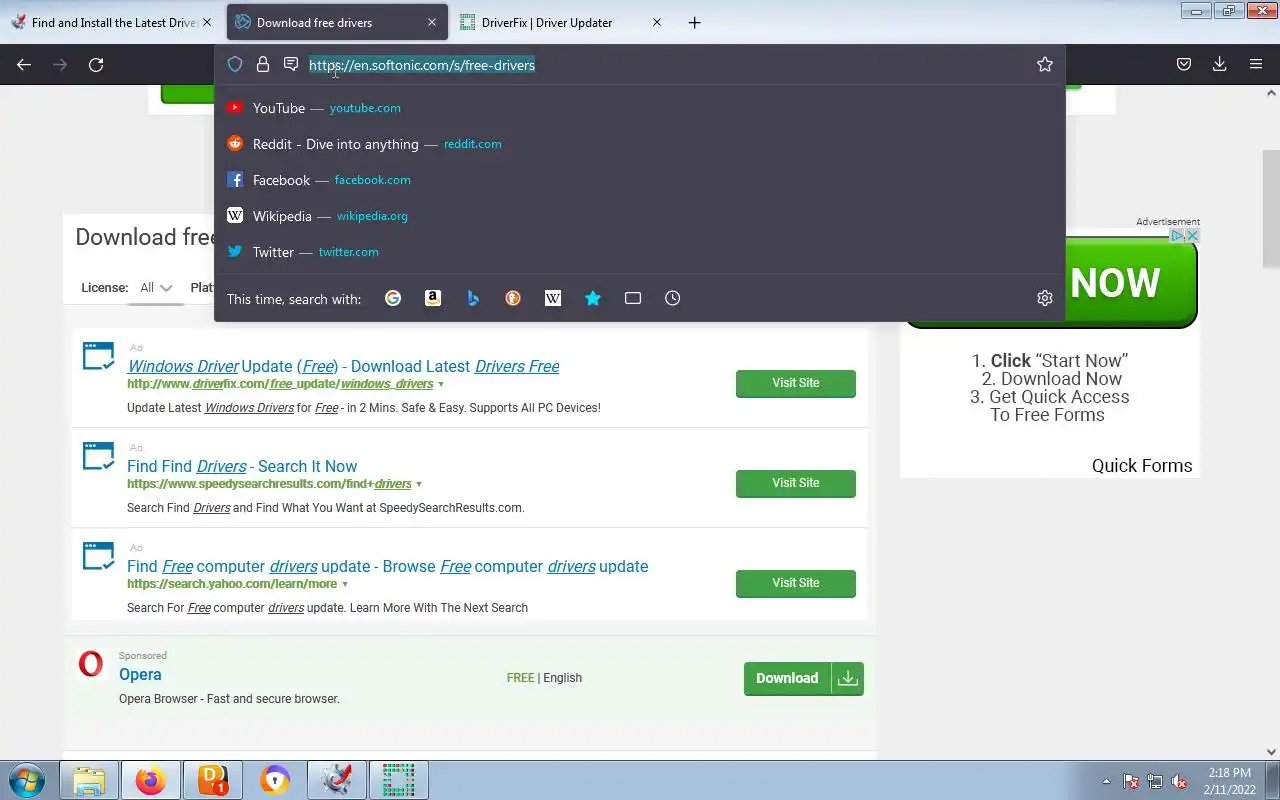Viewport: 1280px width, 800px height.
Task: Search open tabs using the tab icon
Action: tap(633, 298)
